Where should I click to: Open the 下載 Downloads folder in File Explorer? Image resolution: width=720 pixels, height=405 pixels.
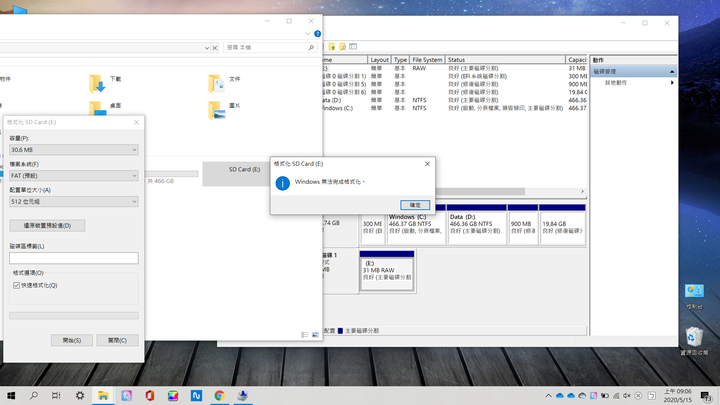tap(105, 83)
